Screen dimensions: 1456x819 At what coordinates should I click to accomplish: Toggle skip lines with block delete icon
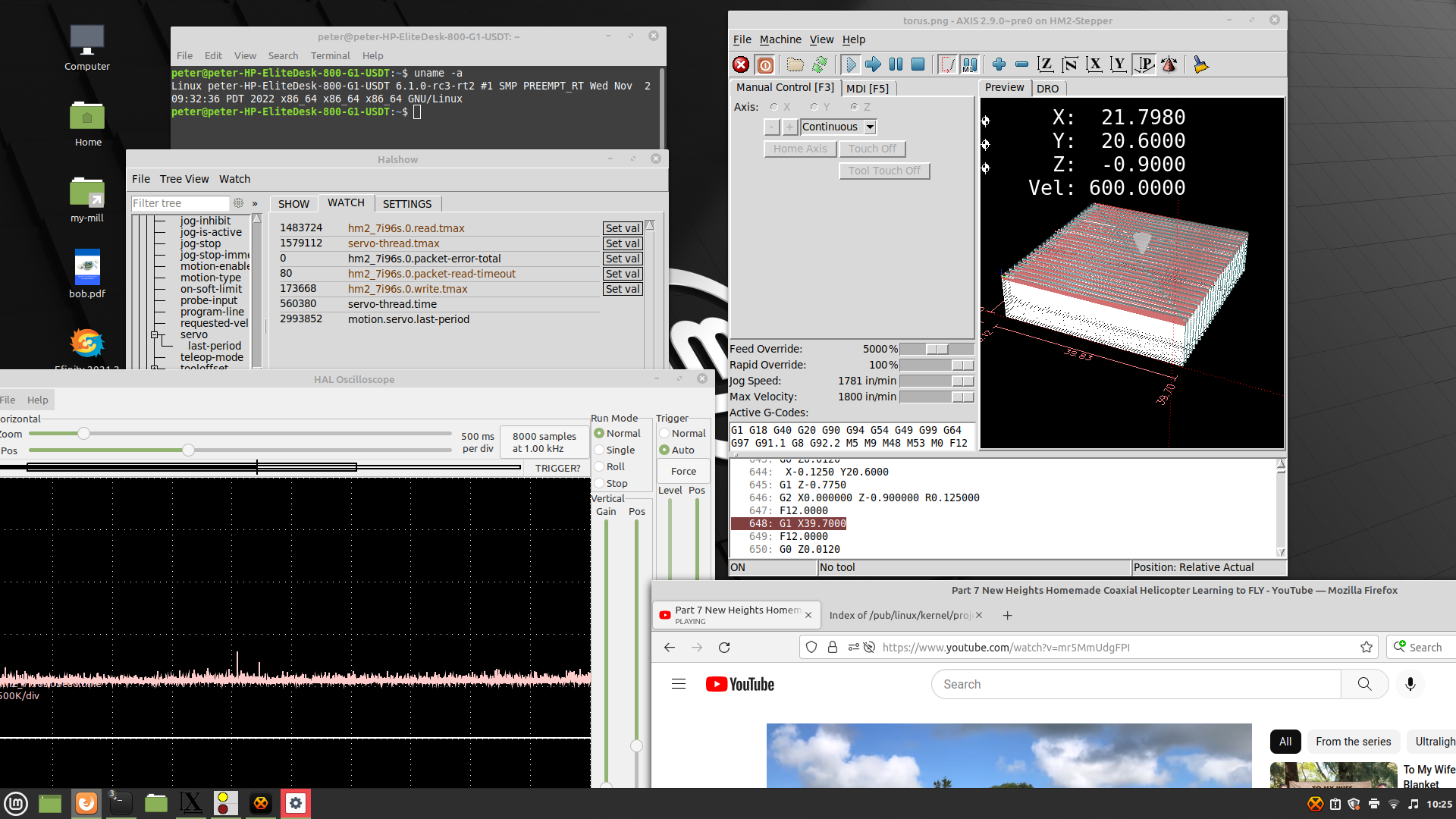tap(947, 65)
